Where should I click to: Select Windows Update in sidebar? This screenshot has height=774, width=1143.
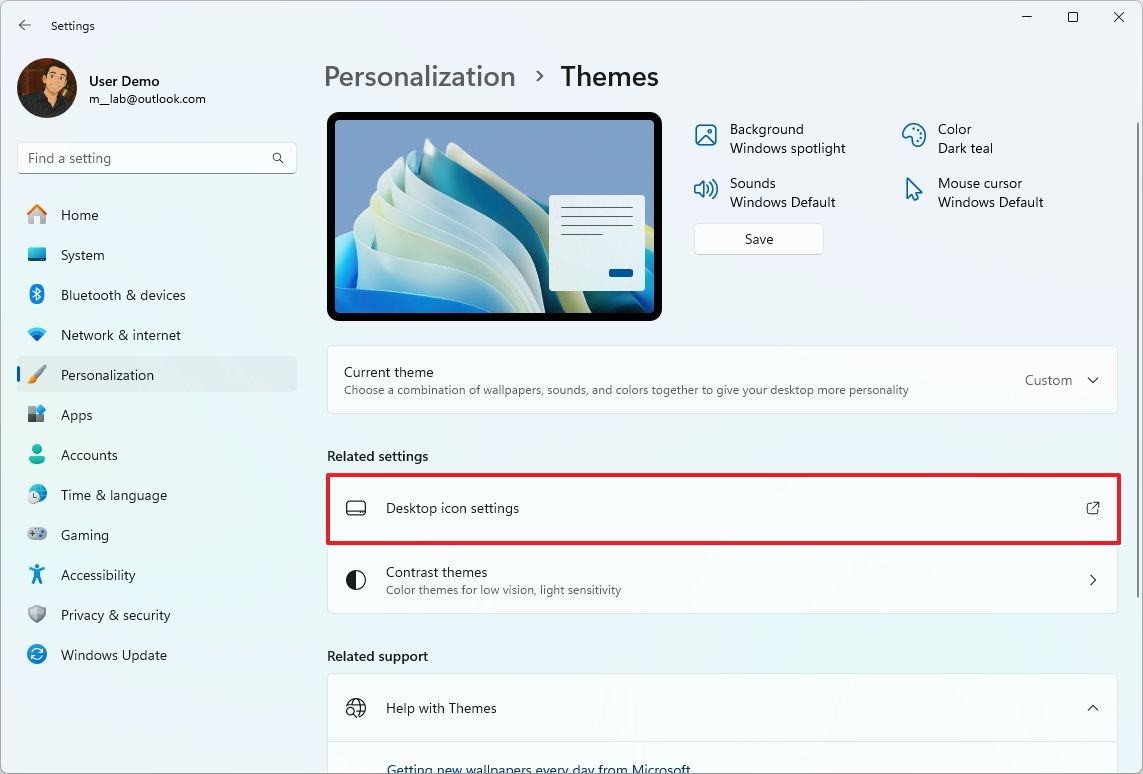pyautogui.click(x=113, y=655)
